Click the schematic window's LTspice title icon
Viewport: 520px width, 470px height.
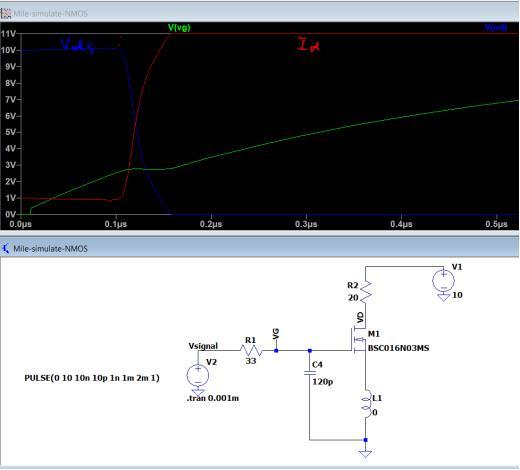click(6, 248)
